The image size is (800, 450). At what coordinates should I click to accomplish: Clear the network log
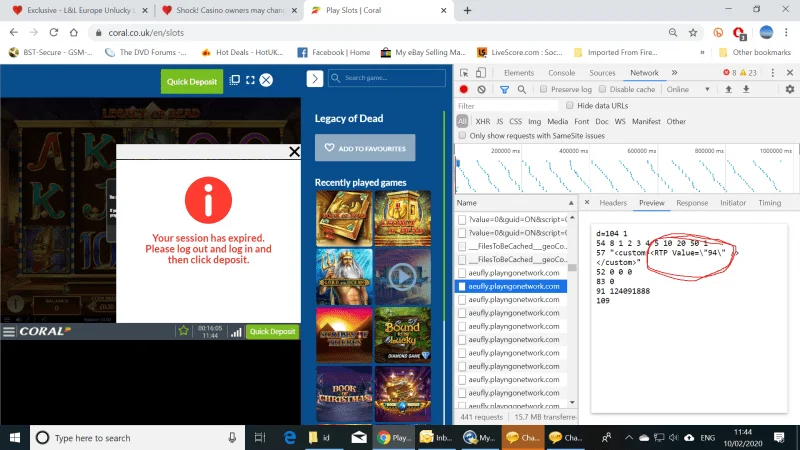coord(481,89)
